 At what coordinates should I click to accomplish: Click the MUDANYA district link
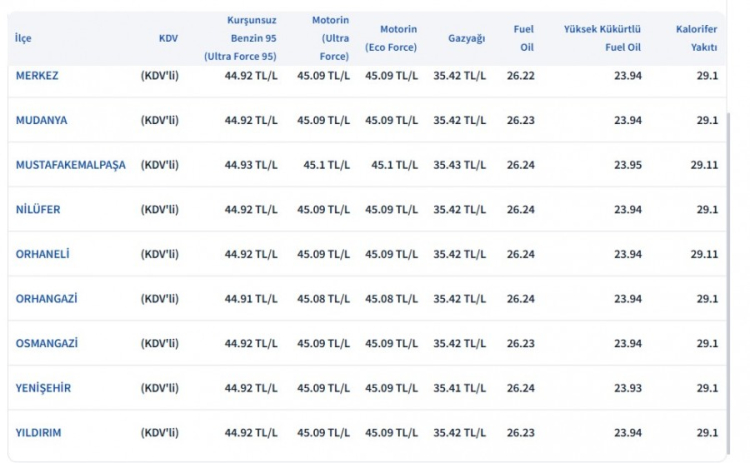[x=42, y=120]
